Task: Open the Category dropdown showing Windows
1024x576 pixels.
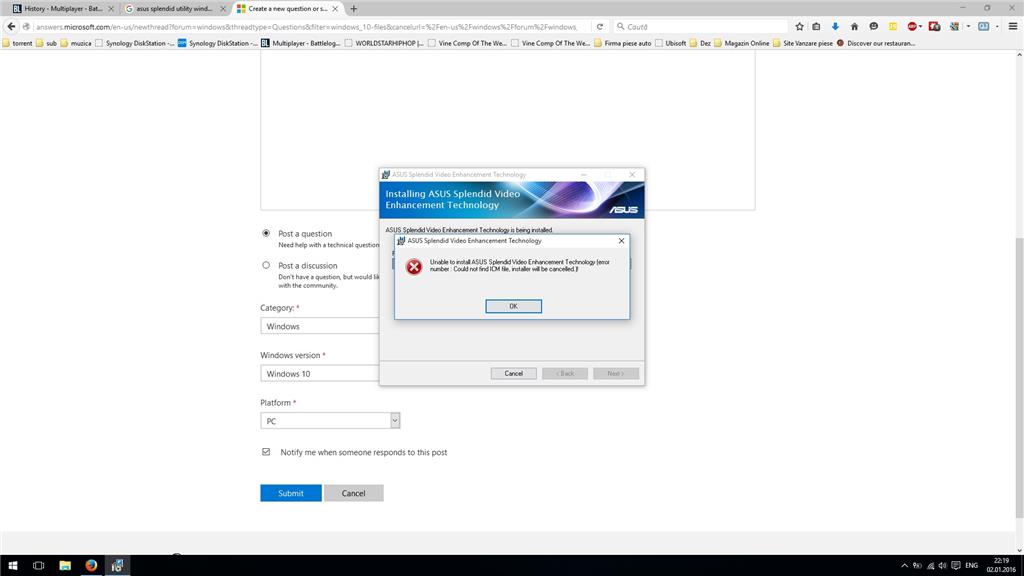Action: (x=319, y=326)
